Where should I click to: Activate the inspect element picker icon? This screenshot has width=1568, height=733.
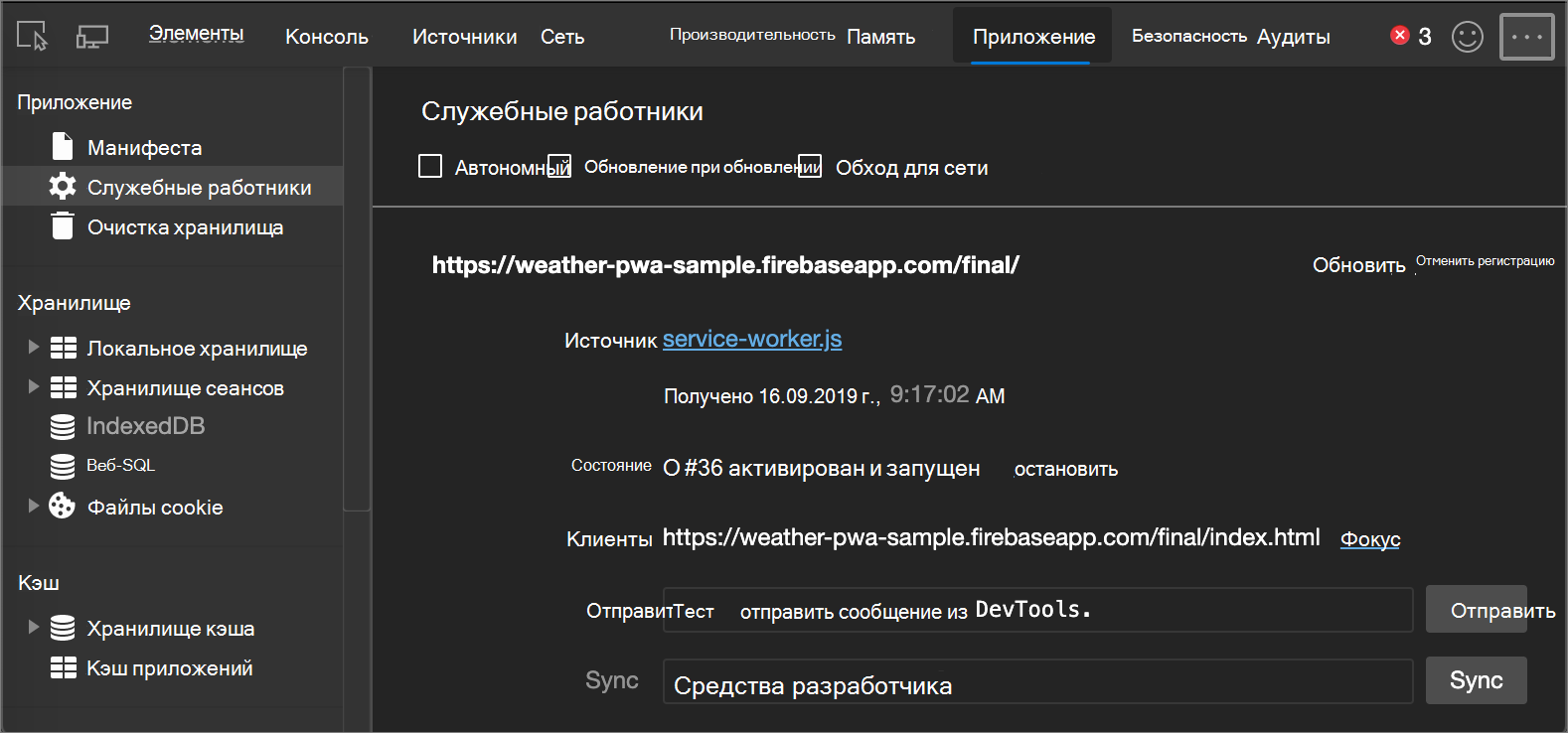click(x=32, y=36)
